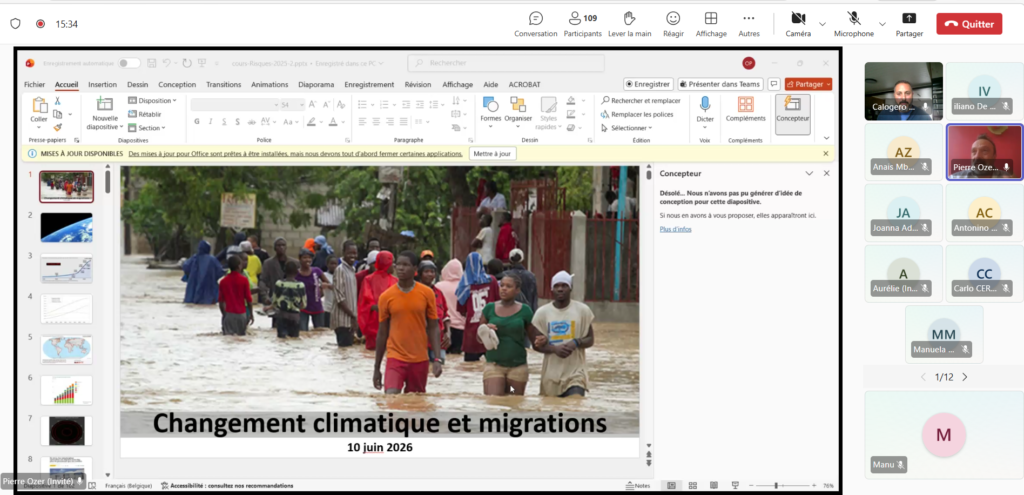Click the shield security icon
Screen dimensions: 1024x495
pyautogui.click(x=15, y=24)
